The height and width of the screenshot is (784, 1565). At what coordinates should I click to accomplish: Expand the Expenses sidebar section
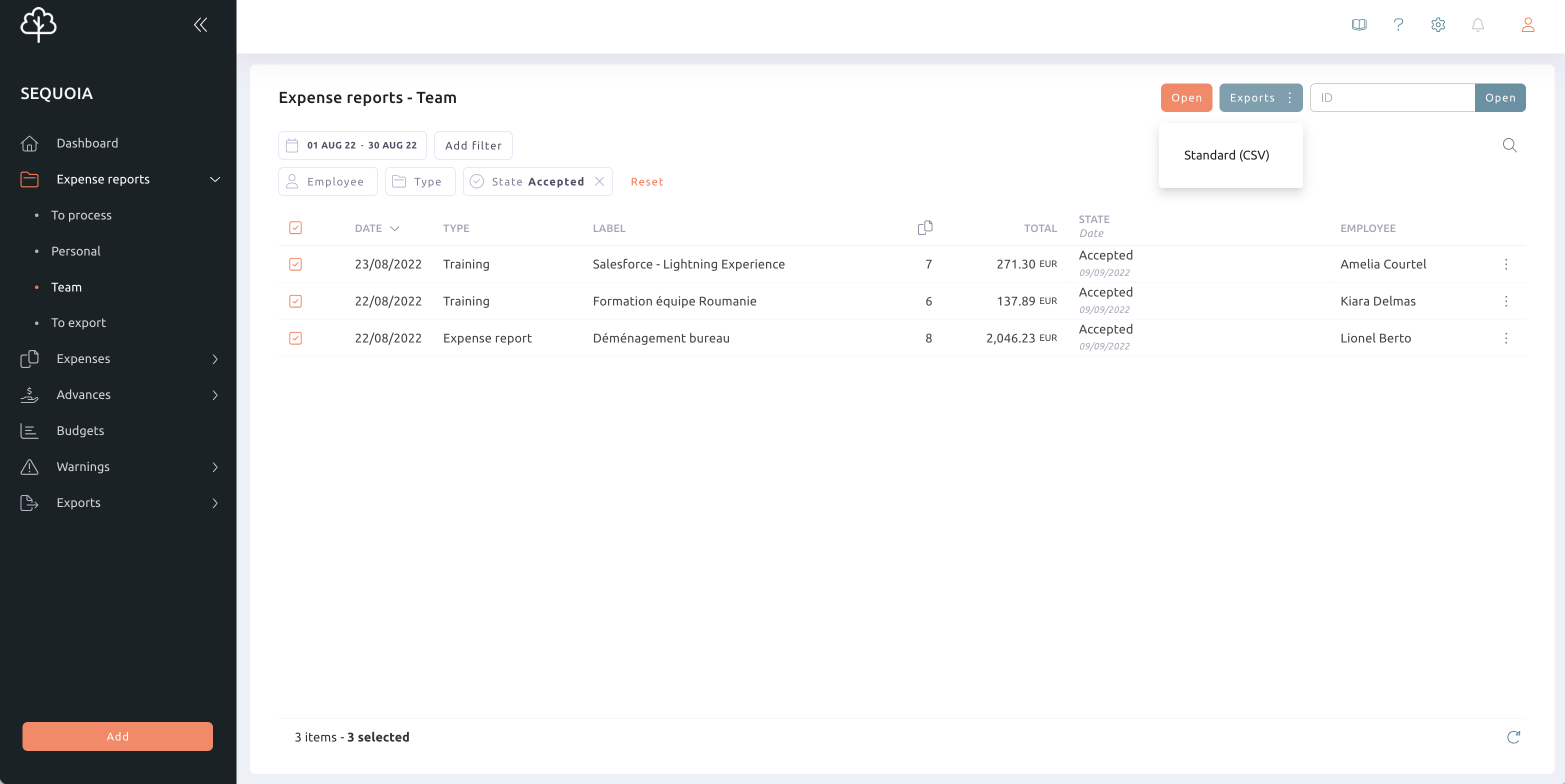[x=215, y=359]
